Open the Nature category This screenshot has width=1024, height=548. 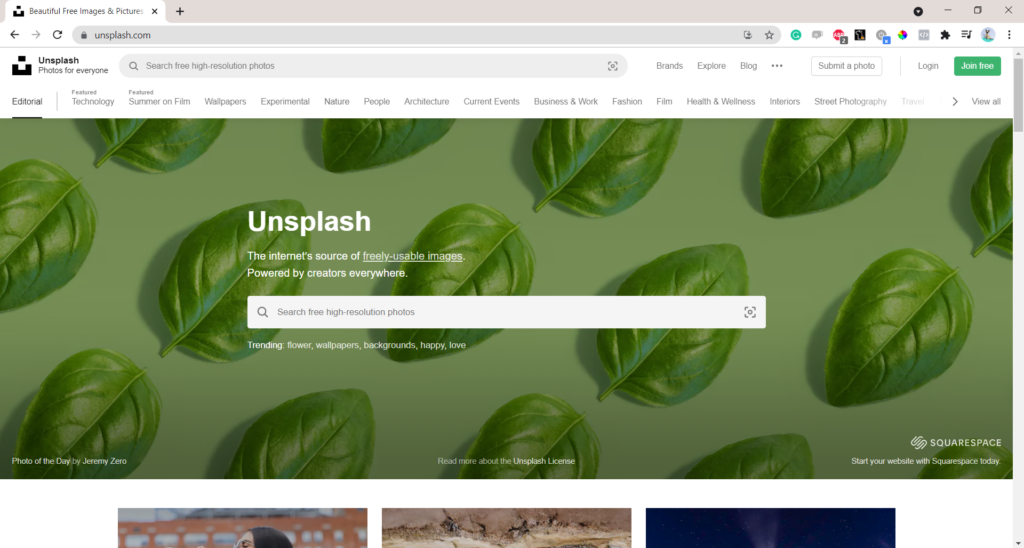(336, 102)
